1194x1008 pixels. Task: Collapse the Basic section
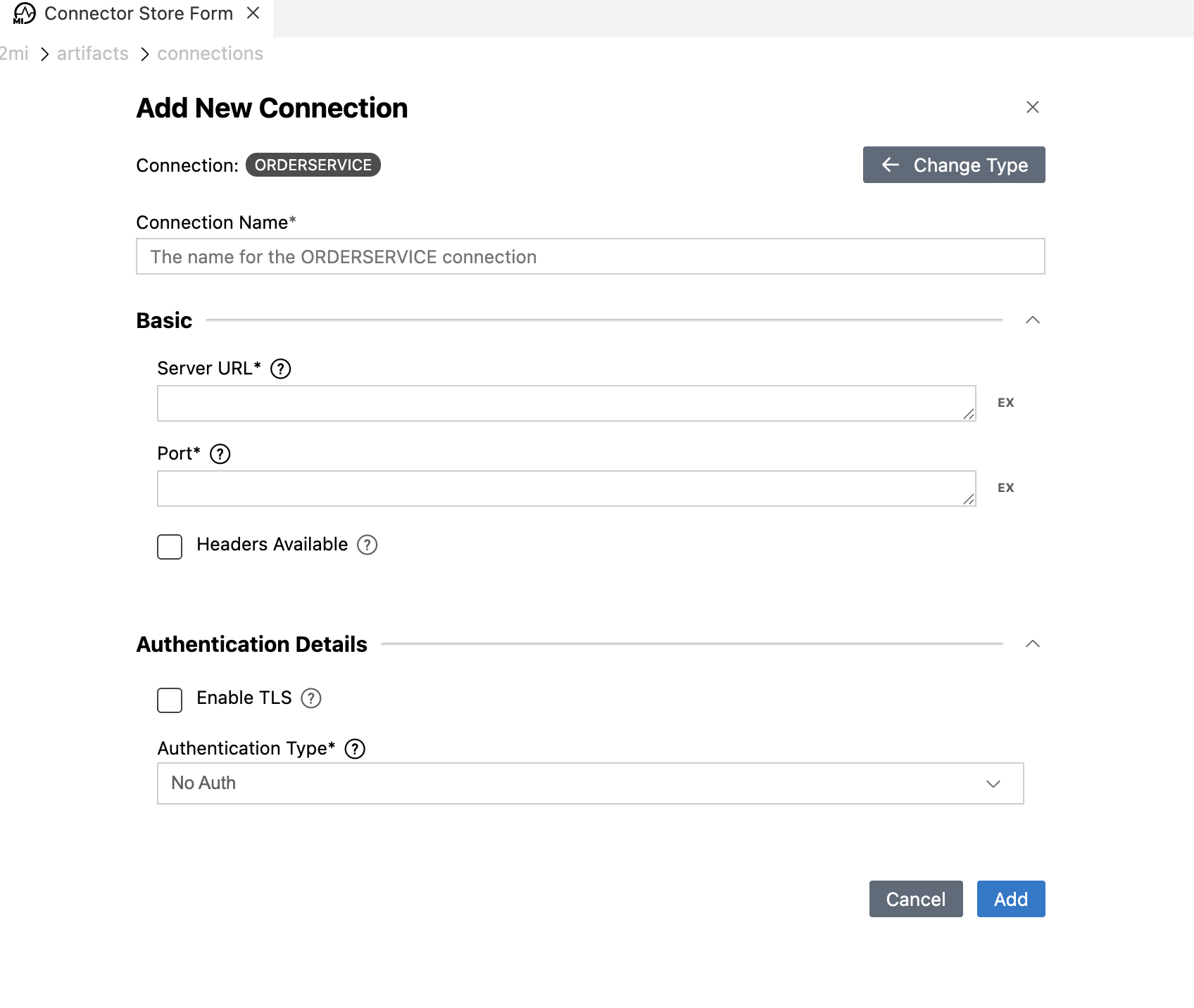click(1033, 320)
